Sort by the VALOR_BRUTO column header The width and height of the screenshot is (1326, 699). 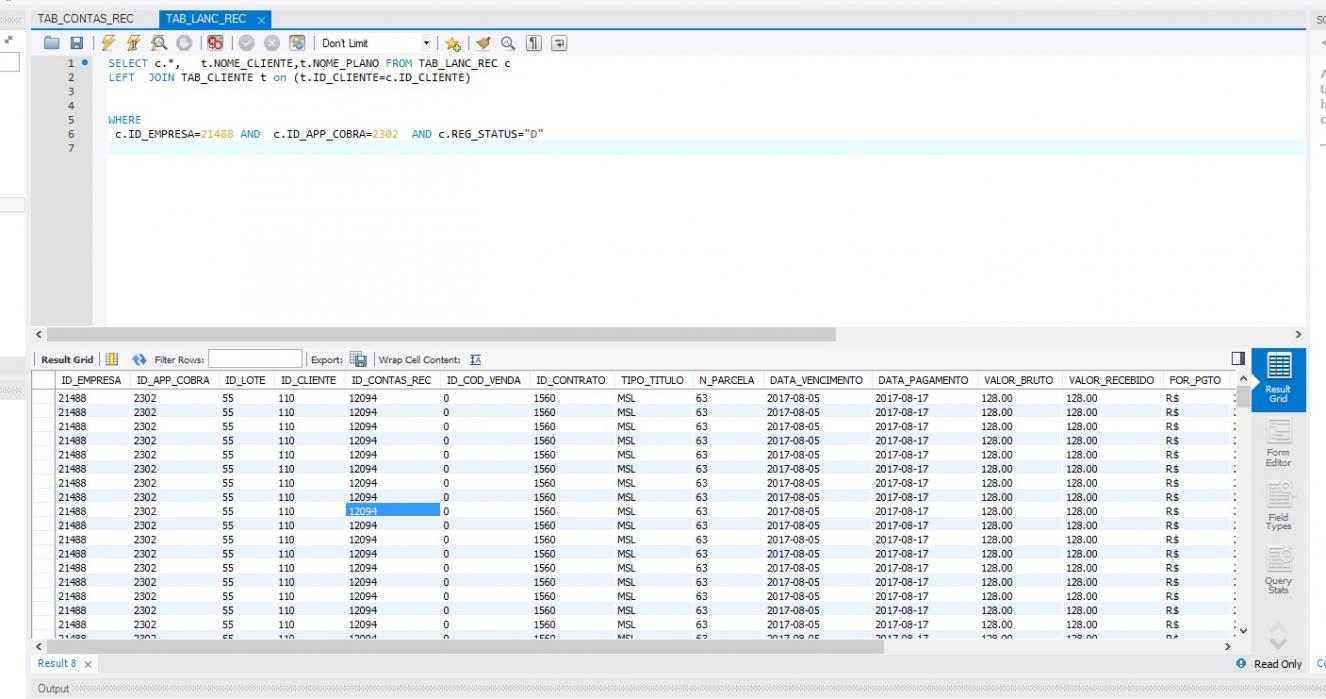[x=1018, y=381]
